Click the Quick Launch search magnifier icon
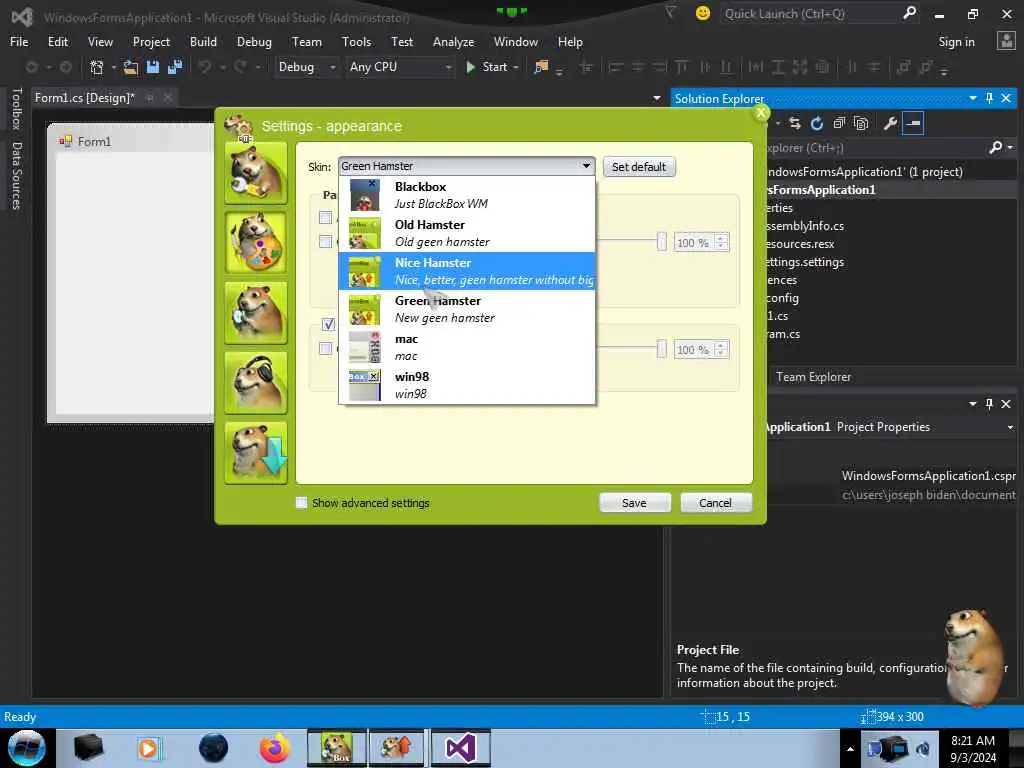The height and width of the screenshot is (768, 1024). point(909,13)
